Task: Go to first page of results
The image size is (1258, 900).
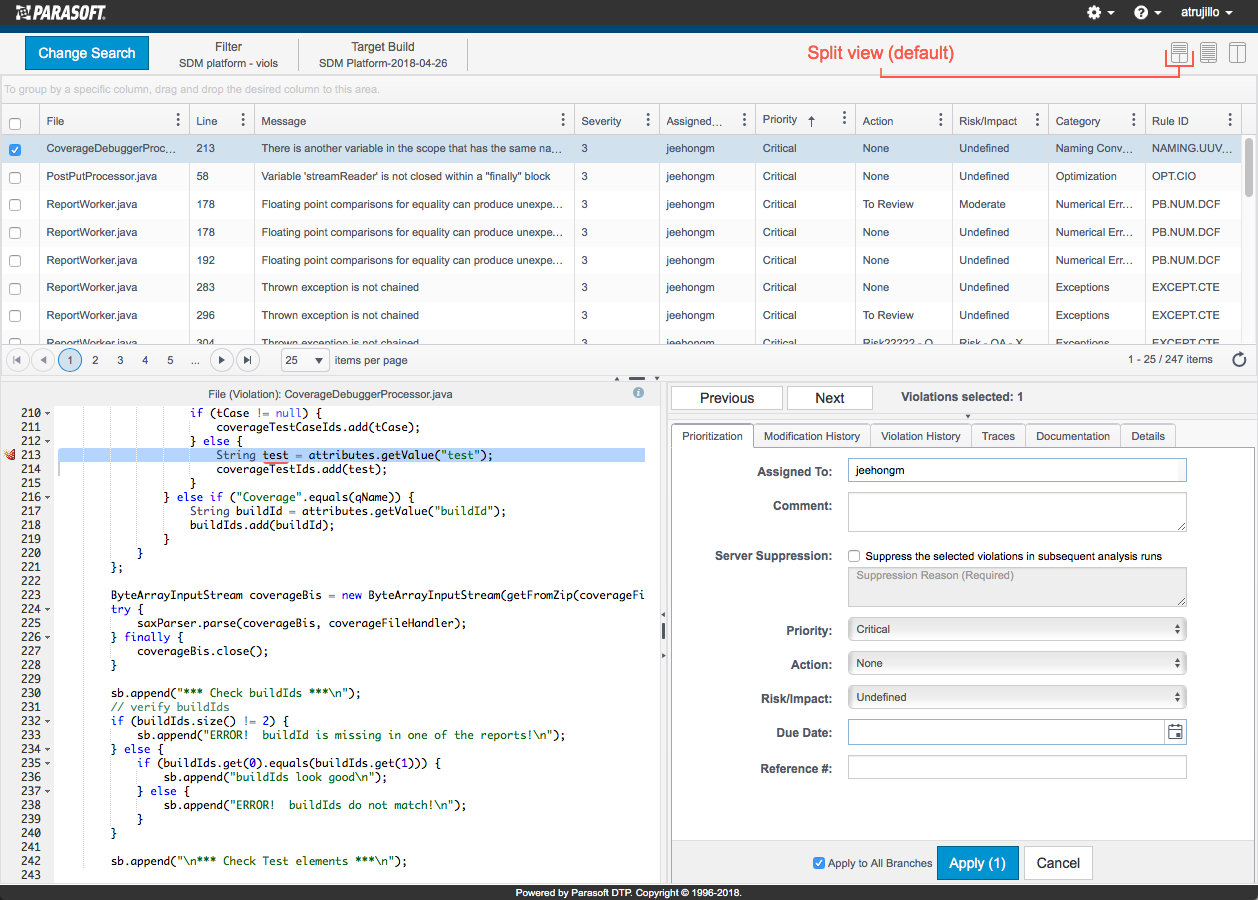Action: 18,360
